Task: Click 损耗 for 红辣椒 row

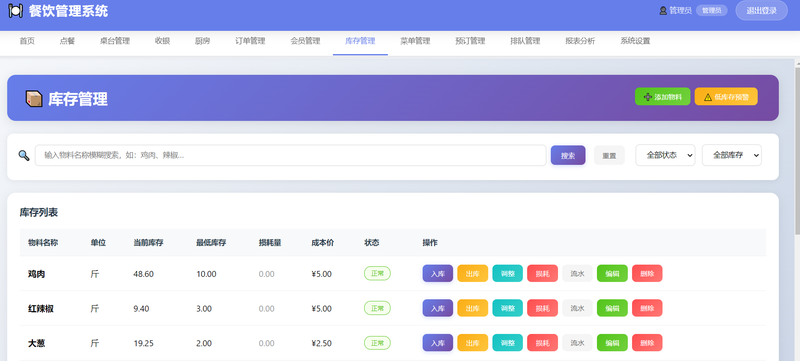Action: (542, 308)
